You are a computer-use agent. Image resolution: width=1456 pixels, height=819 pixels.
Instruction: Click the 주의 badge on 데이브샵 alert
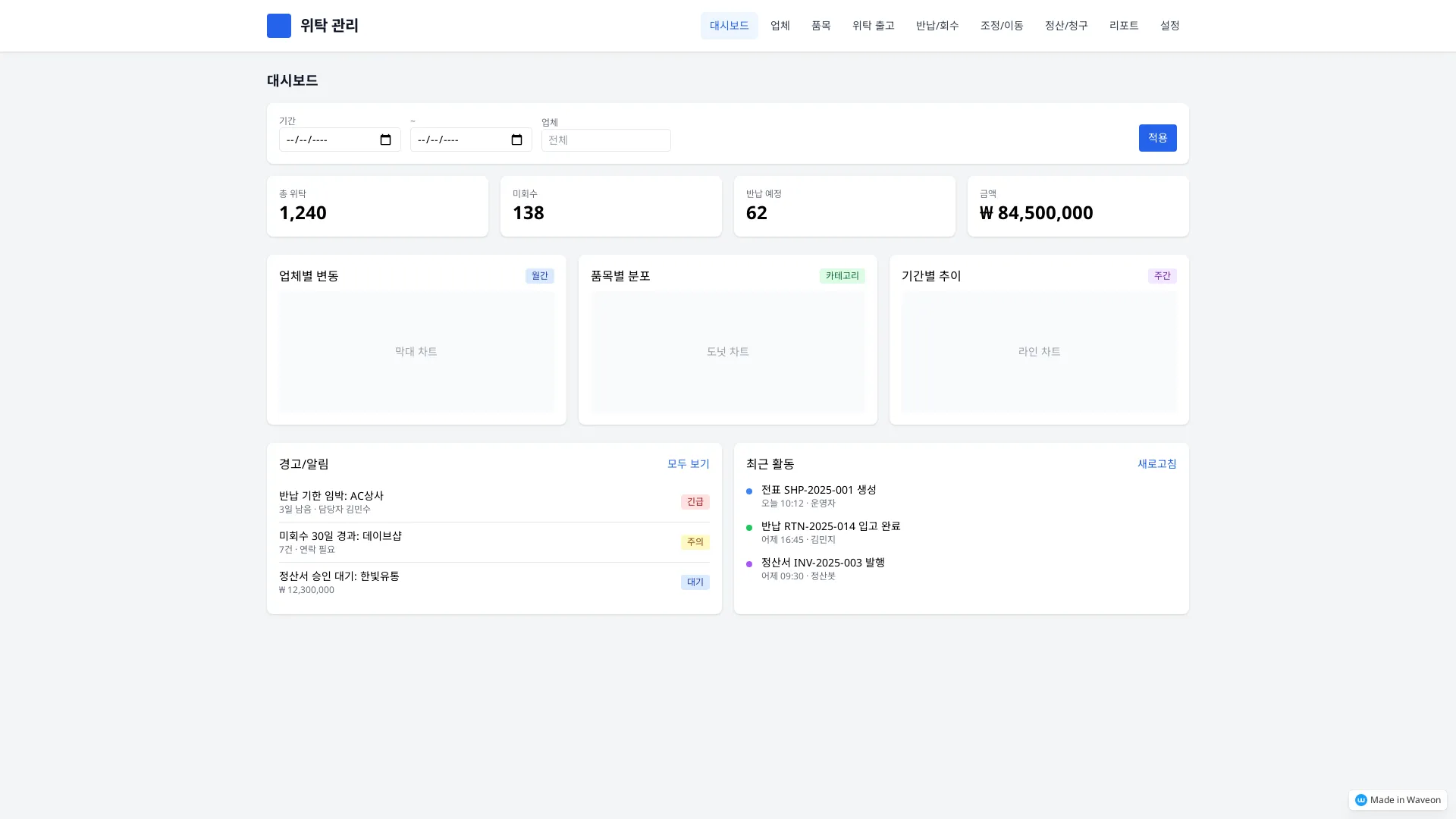[x=695, y=542]
